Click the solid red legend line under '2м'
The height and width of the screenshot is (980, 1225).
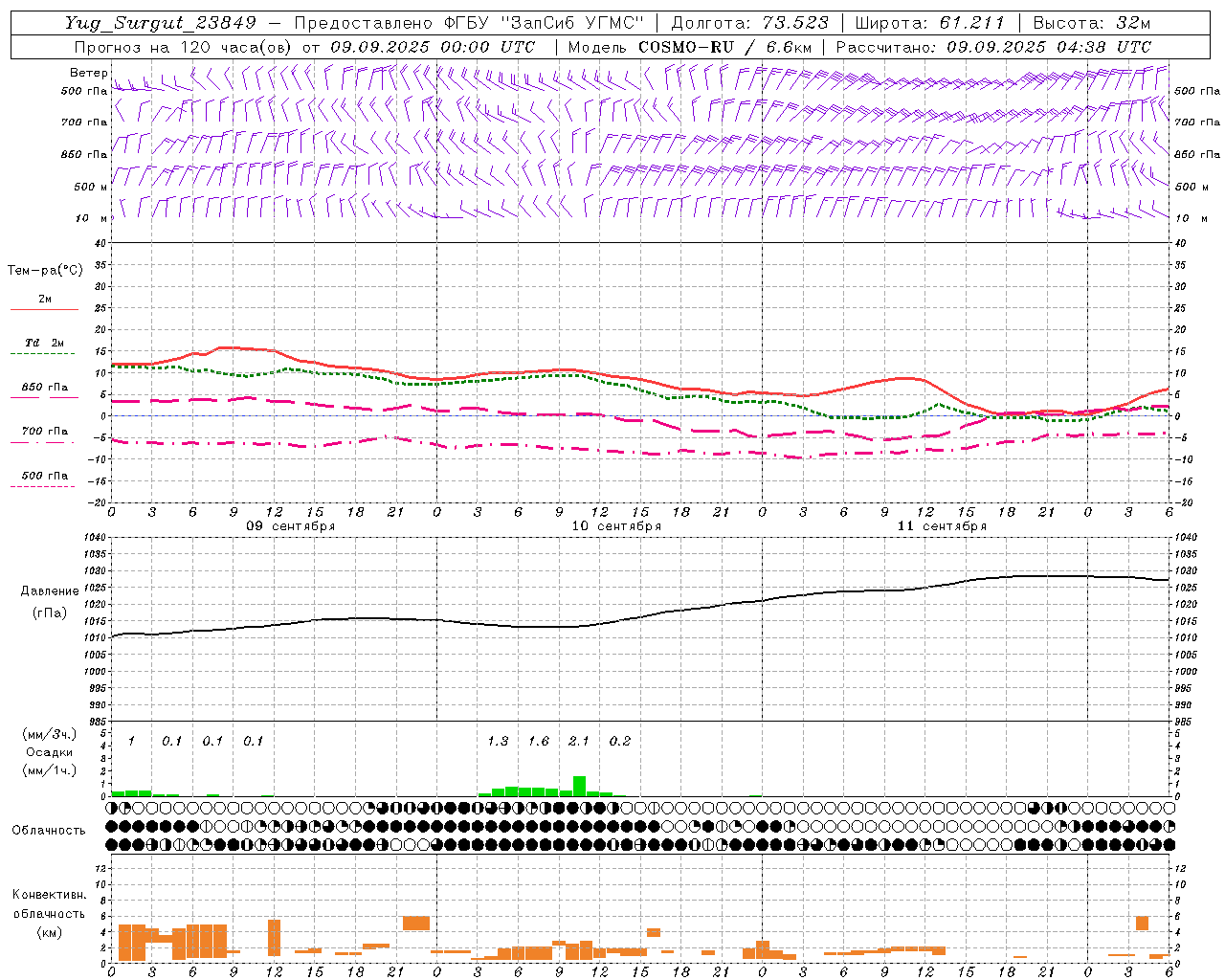[44, 309]
